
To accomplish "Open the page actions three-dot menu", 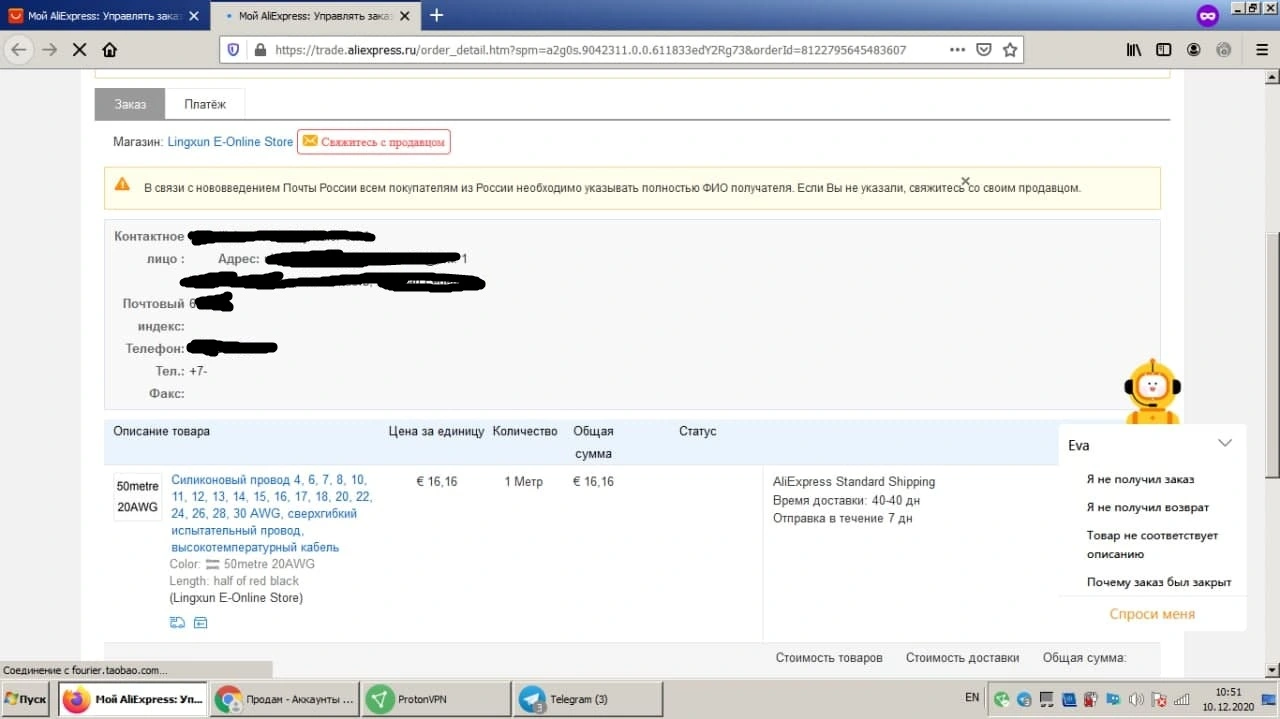I will point(957,50).
